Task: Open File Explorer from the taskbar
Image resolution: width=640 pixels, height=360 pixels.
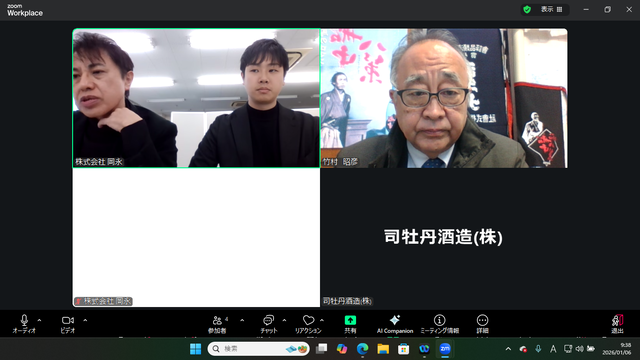Action: click(x=383, y=349)
